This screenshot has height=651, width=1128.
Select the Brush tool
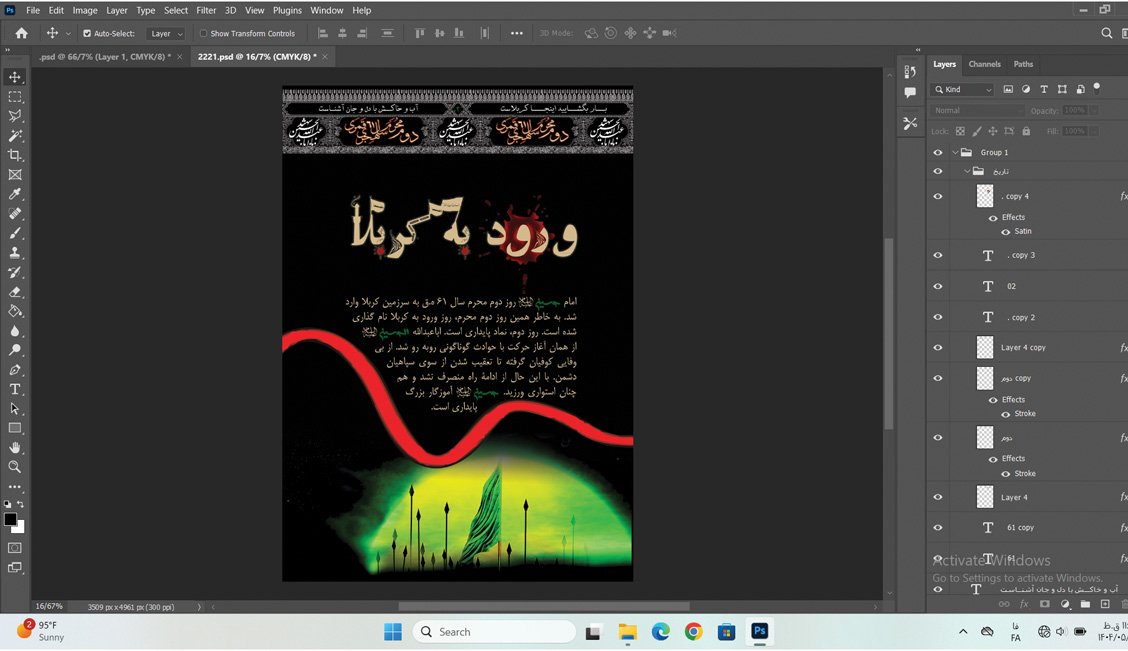[14, 233]
